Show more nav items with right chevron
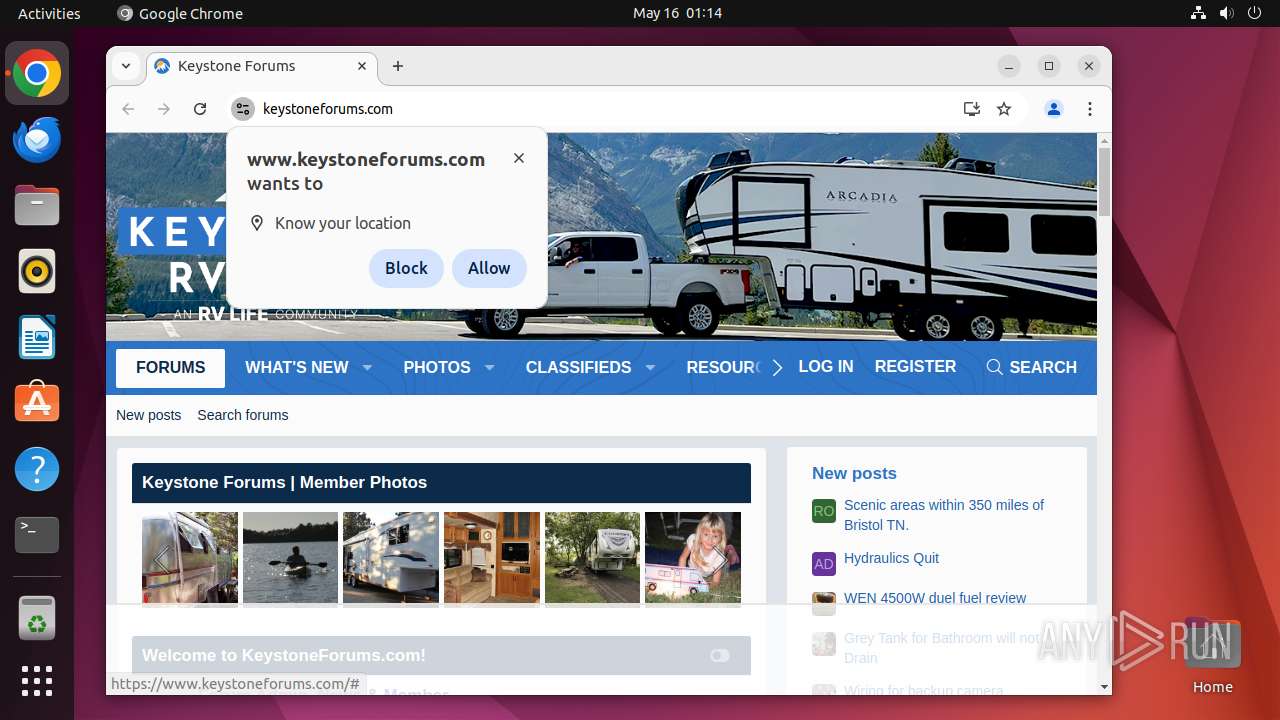 pyautogui.click(x=778, y=367)
